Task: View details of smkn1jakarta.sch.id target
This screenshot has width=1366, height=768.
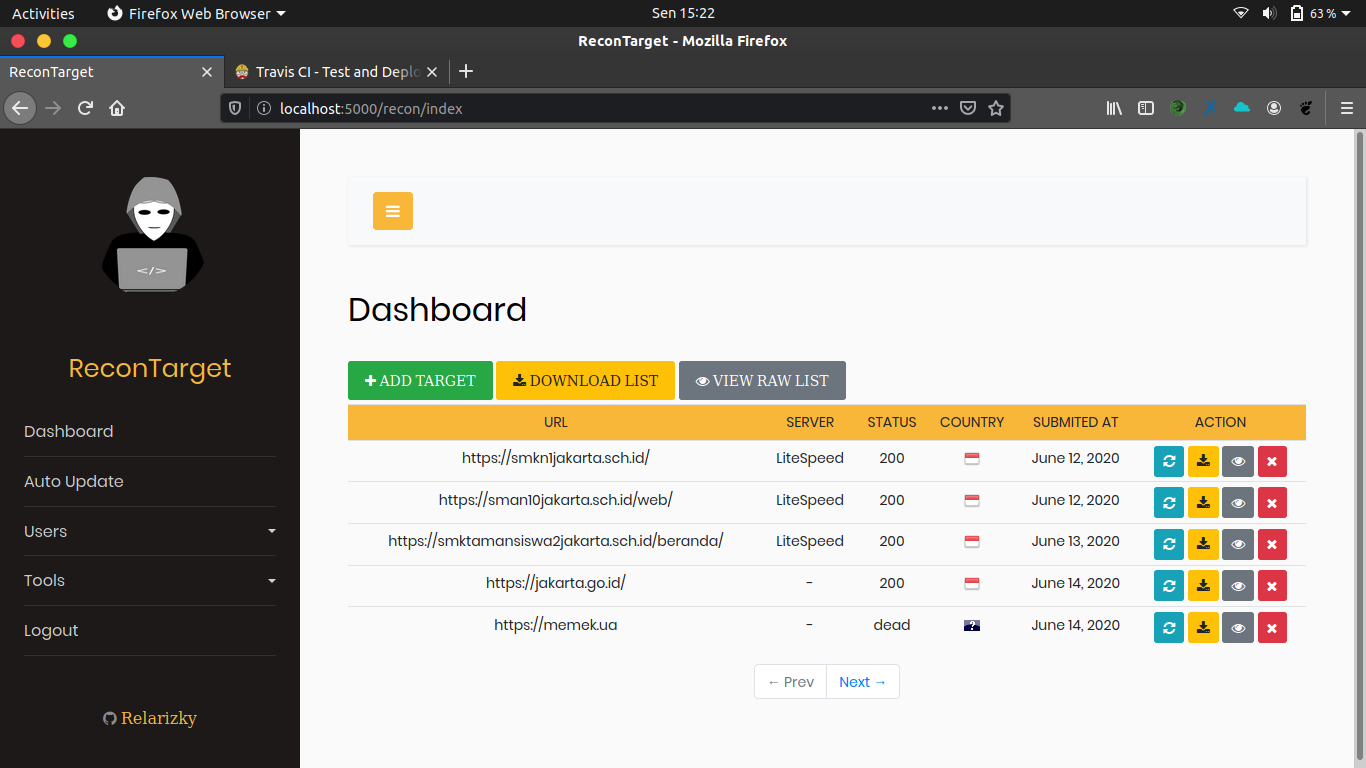Action: 1238,461
